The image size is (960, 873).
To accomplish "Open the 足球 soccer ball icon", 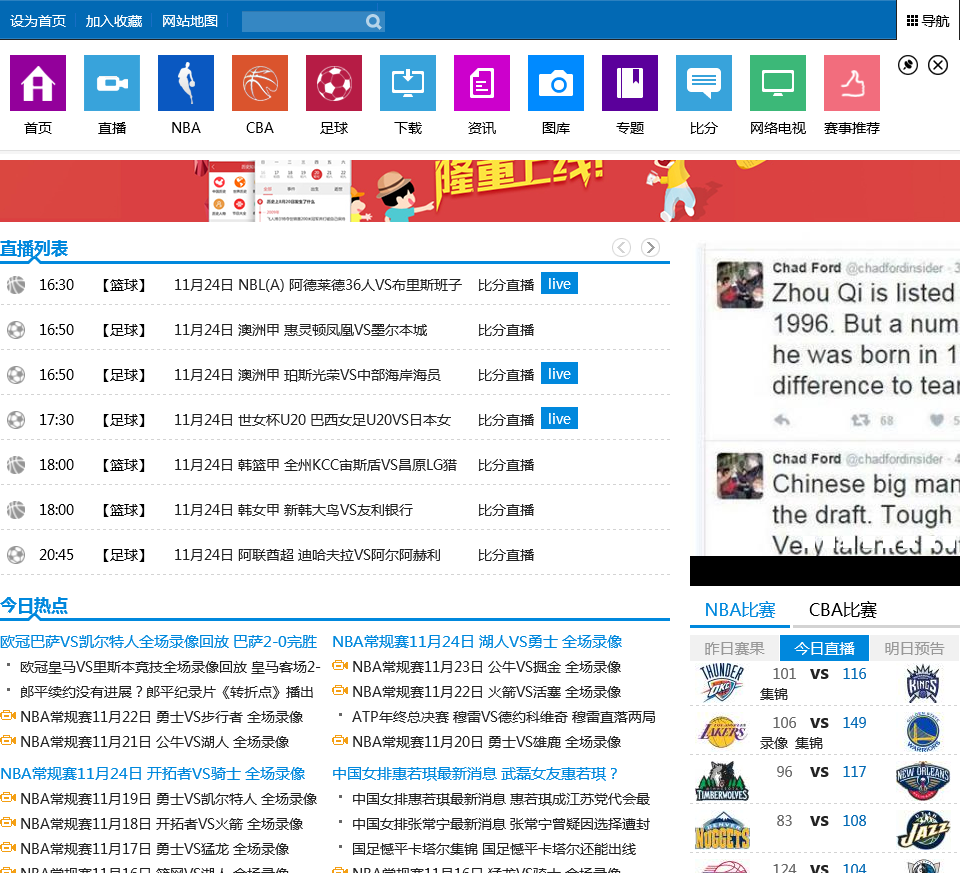I will click(334, 83).
